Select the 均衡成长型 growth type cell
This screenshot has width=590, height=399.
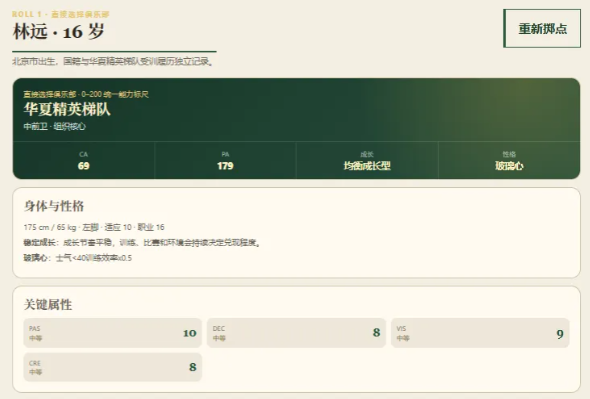pyautogui.click(x=367, y=161)
